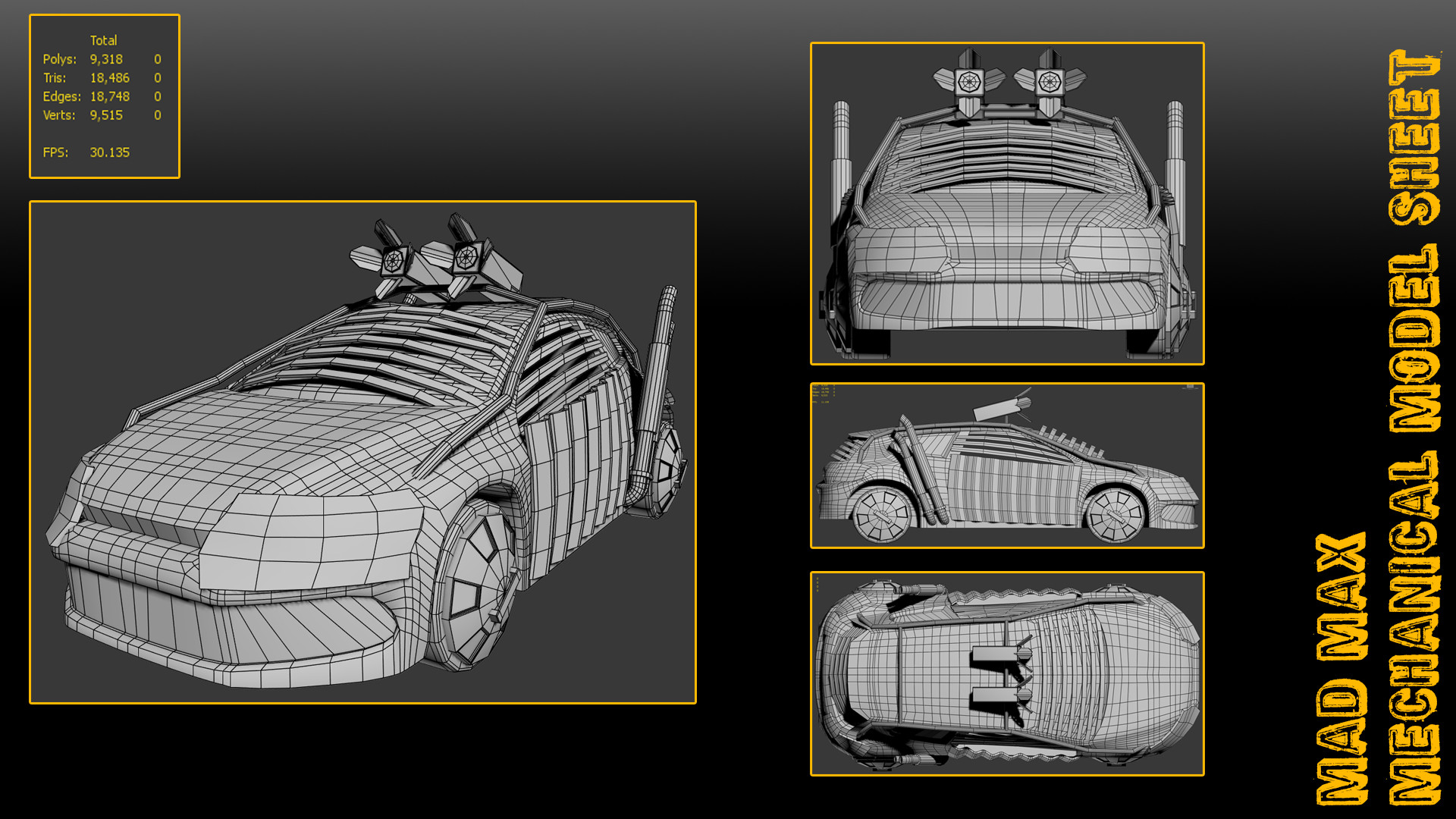Screen dimensions: 1456x819
Task: Select the Verts value 9,515
Action: pos(106,115)
